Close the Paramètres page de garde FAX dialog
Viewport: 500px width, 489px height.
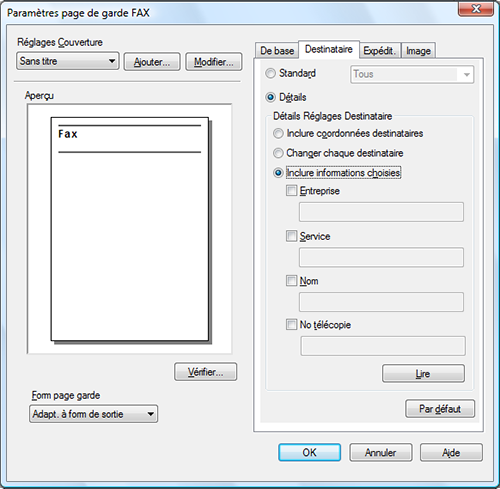476,9
